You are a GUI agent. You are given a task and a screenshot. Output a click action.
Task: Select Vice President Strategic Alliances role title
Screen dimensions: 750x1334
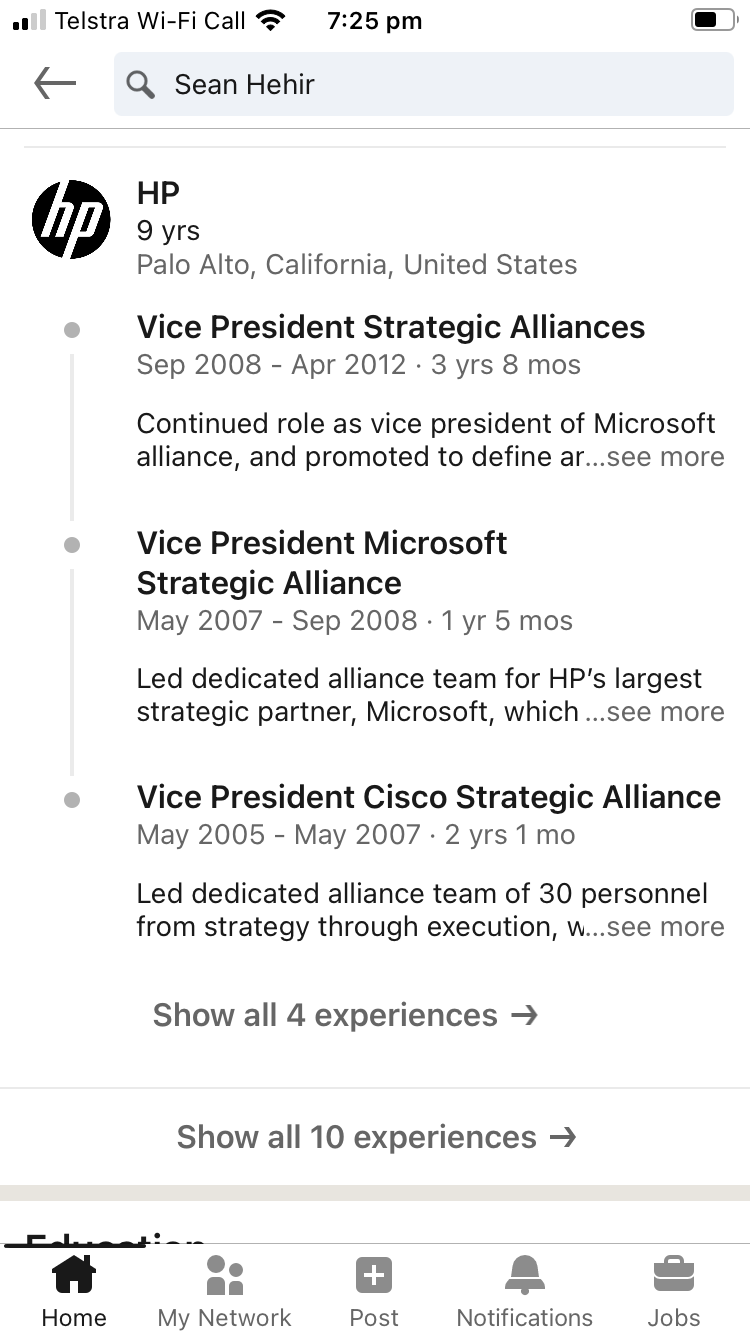coord(391,327)
